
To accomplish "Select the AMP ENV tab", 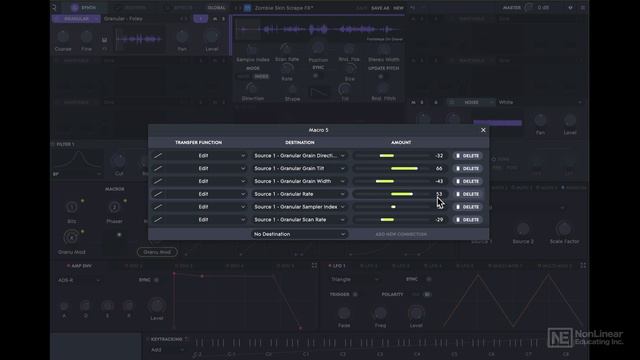I will [79, 266].
